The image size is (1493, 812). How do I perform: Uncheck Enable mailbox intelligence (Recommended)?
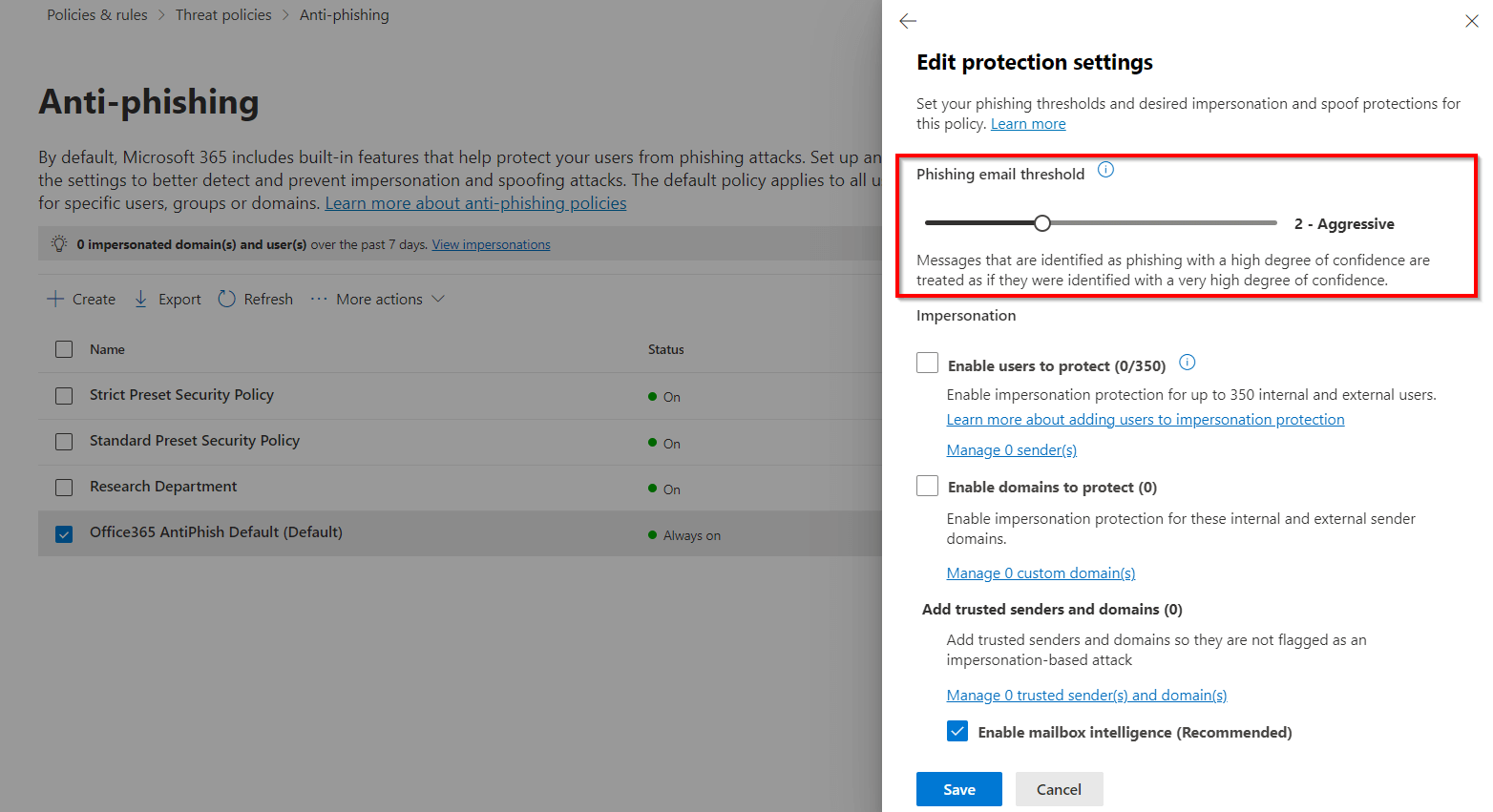point(957,731)
